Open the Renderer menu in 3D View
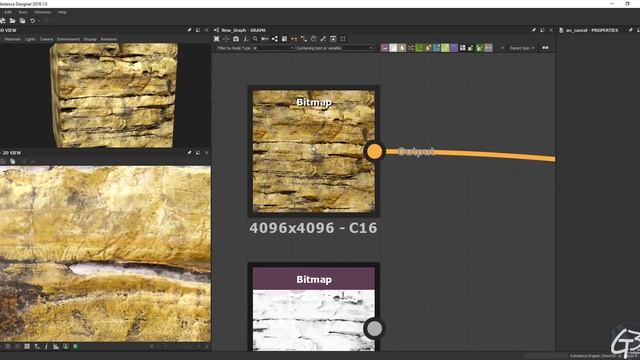 pos(109,39)
